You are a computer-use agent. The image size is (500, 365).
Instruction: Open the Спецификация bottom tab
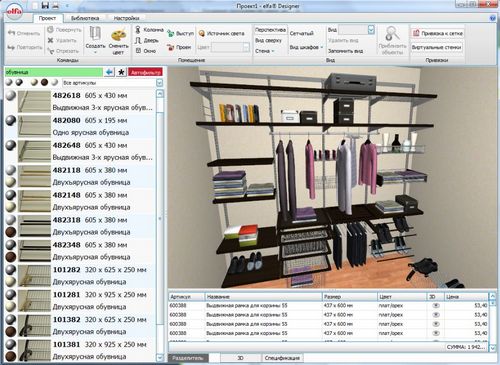click(282, 358)
